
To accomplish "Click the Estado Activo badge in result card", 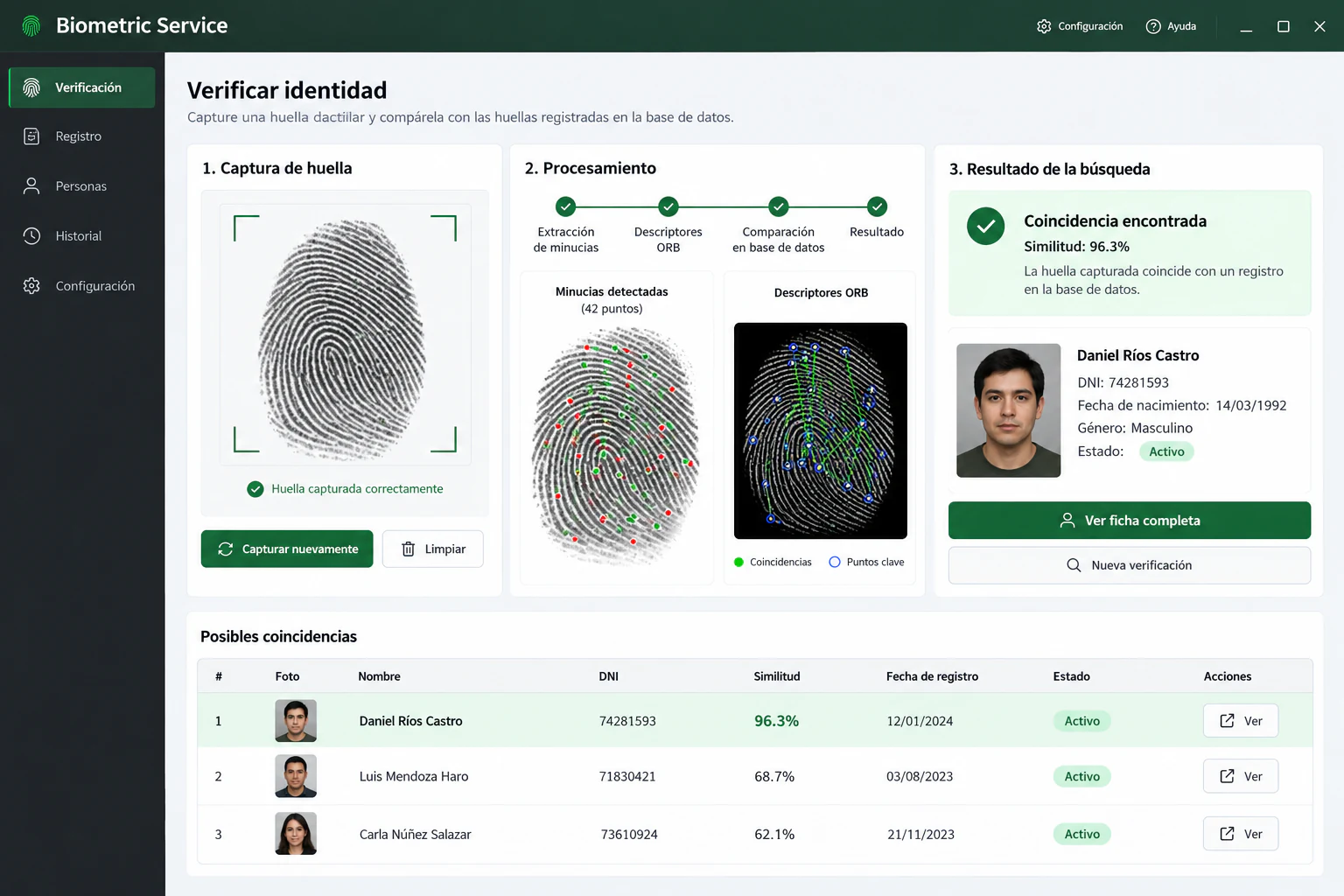I will (x=1166, y=451).
